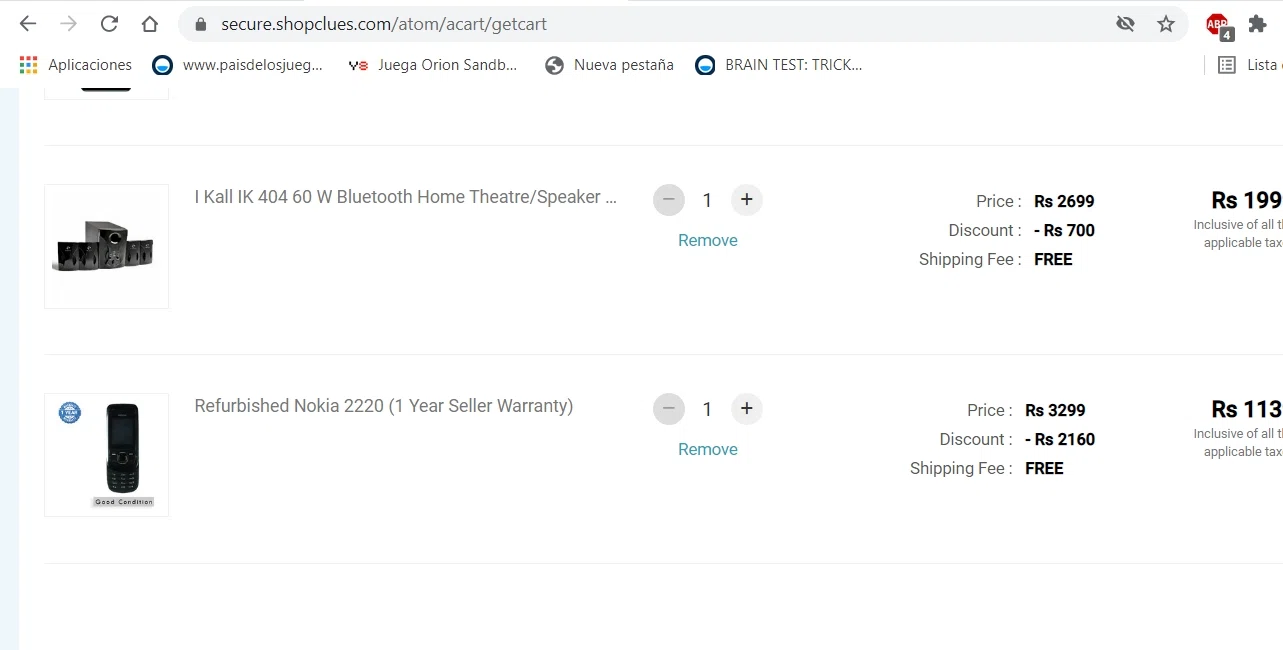Bookmark this page with the star

pos(1166,24)
